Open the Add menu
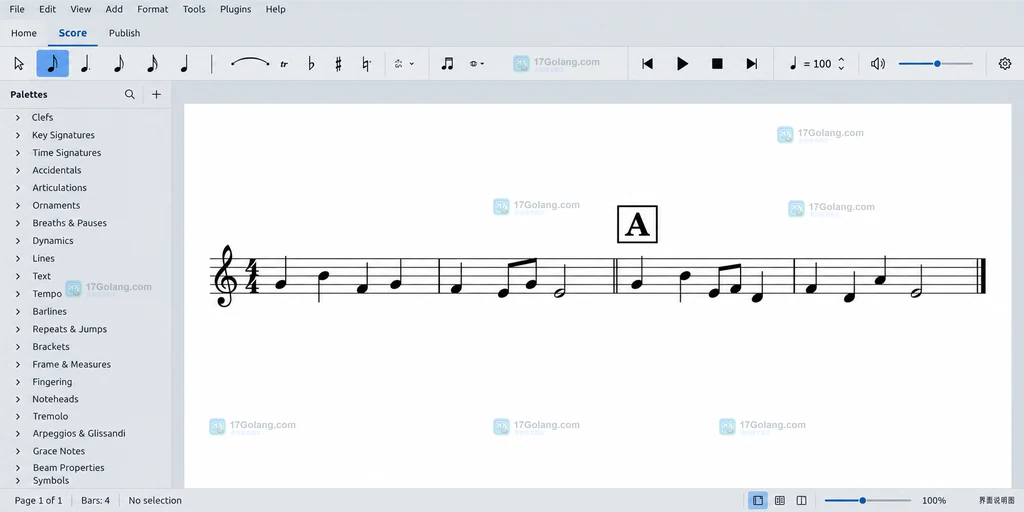Screen dimensions: 1024x512 coord(114,9)
